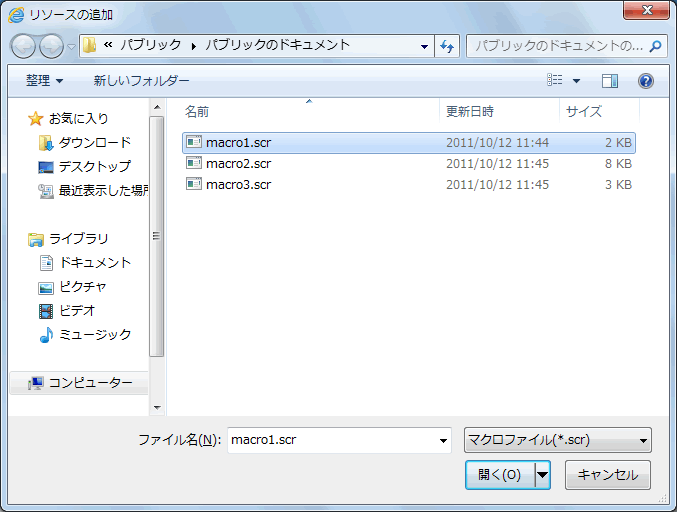Click the 8 KB size cell
677x512 pixels.
(x=618, y=164)
